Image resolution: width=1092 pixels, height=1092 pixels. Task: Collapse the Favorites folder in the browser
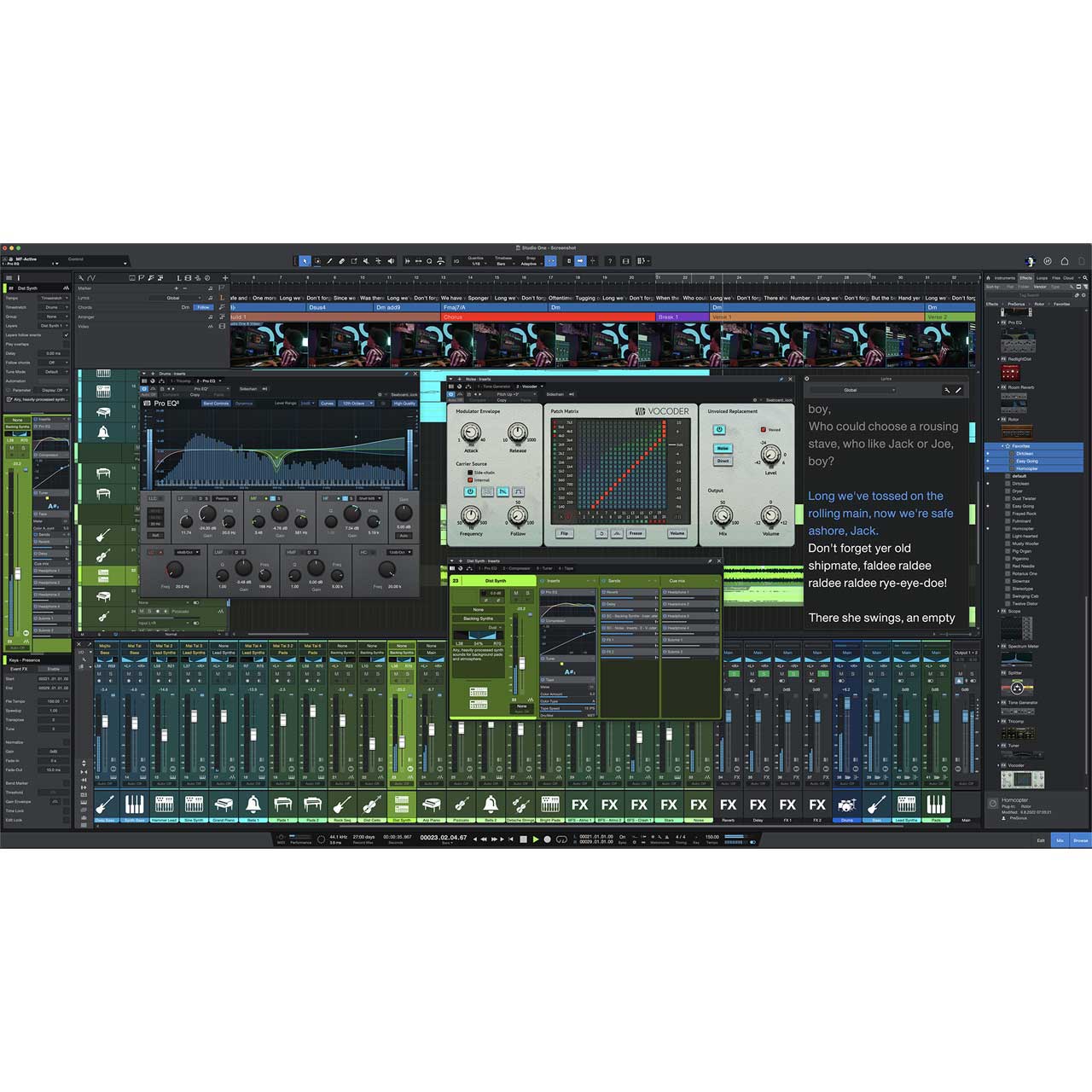(1002, 446)
